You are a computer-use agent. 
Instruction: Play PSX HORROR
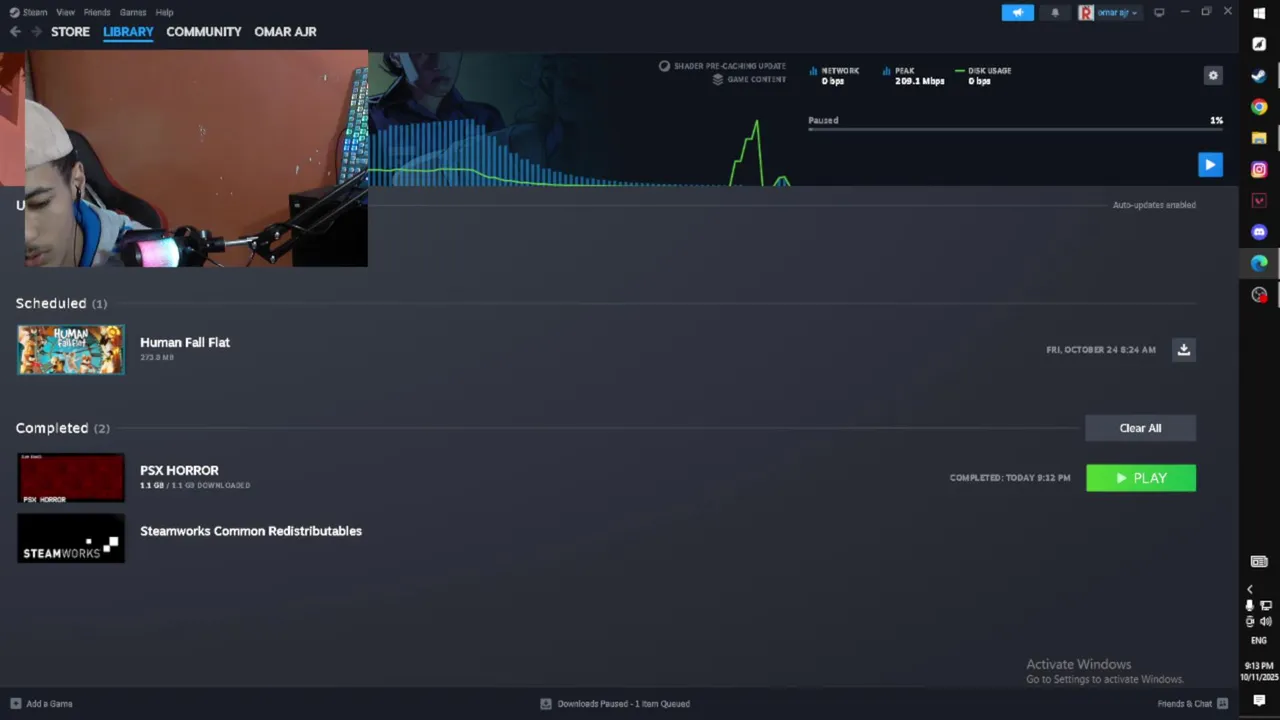click(x=1141, y=478)
